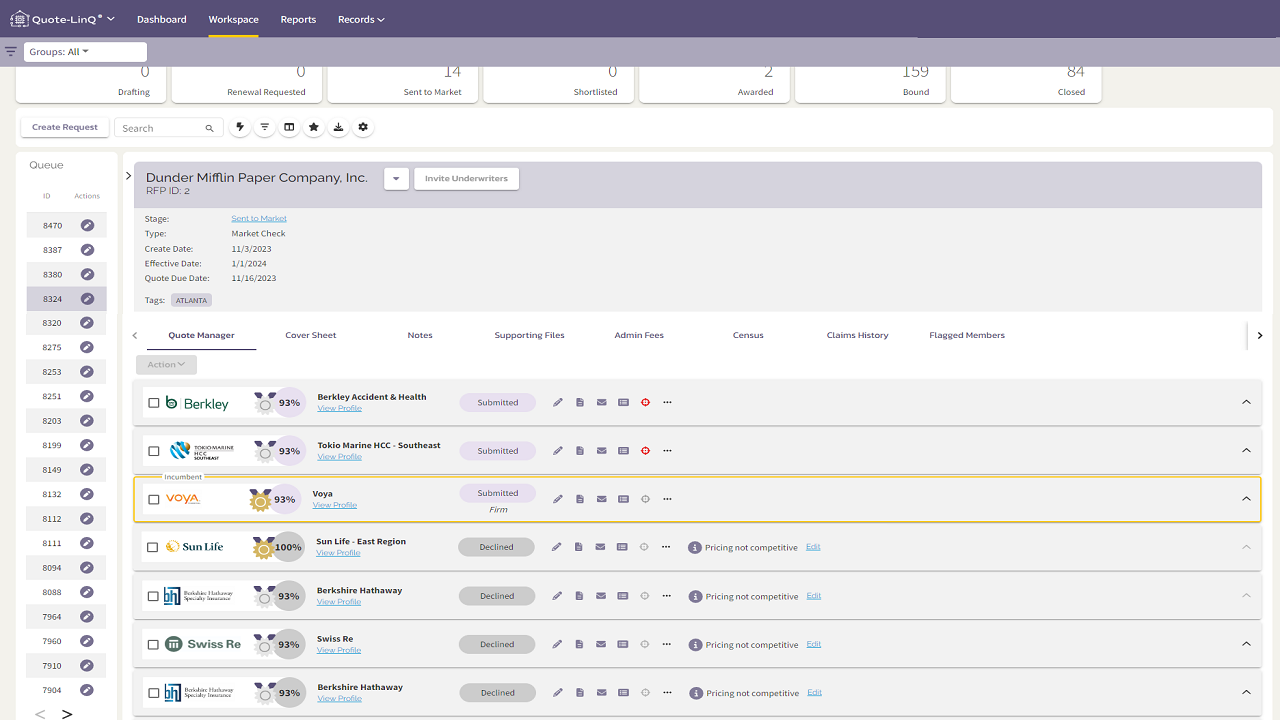The image size is (1280, 720).
Task: Check the last Berkshire Hathaway row checkbox
Action: click(x=153, y=693)
